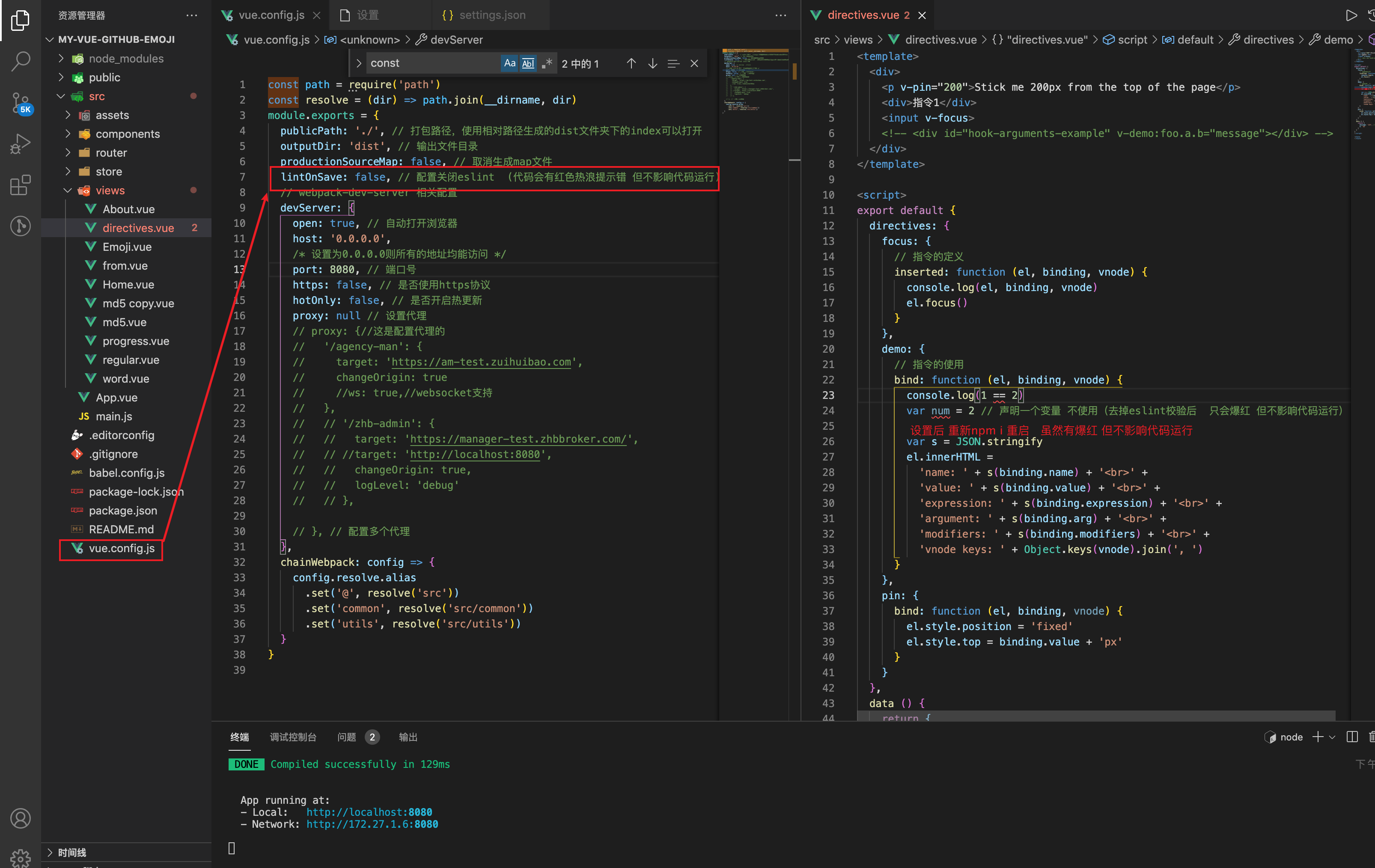Screen dimensions: 1375x868
Task: Run code with the play icon
Action: [1351, 15]
